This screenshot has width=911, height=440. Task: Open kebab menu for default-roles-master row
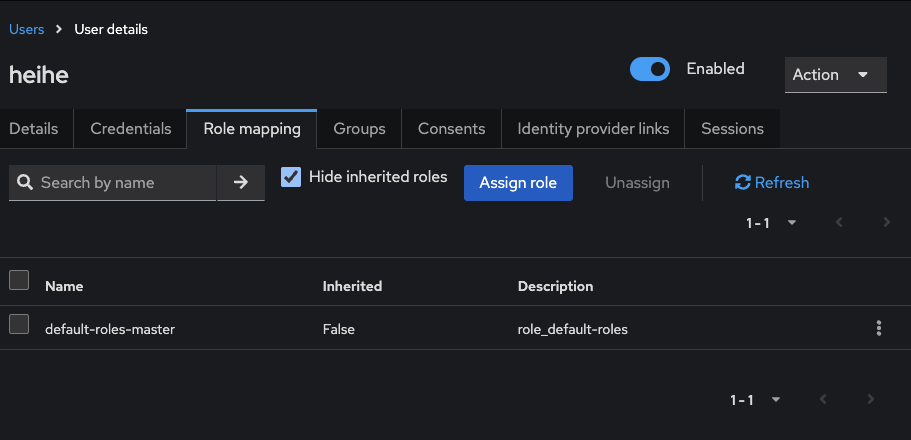[x=878, y=328]
